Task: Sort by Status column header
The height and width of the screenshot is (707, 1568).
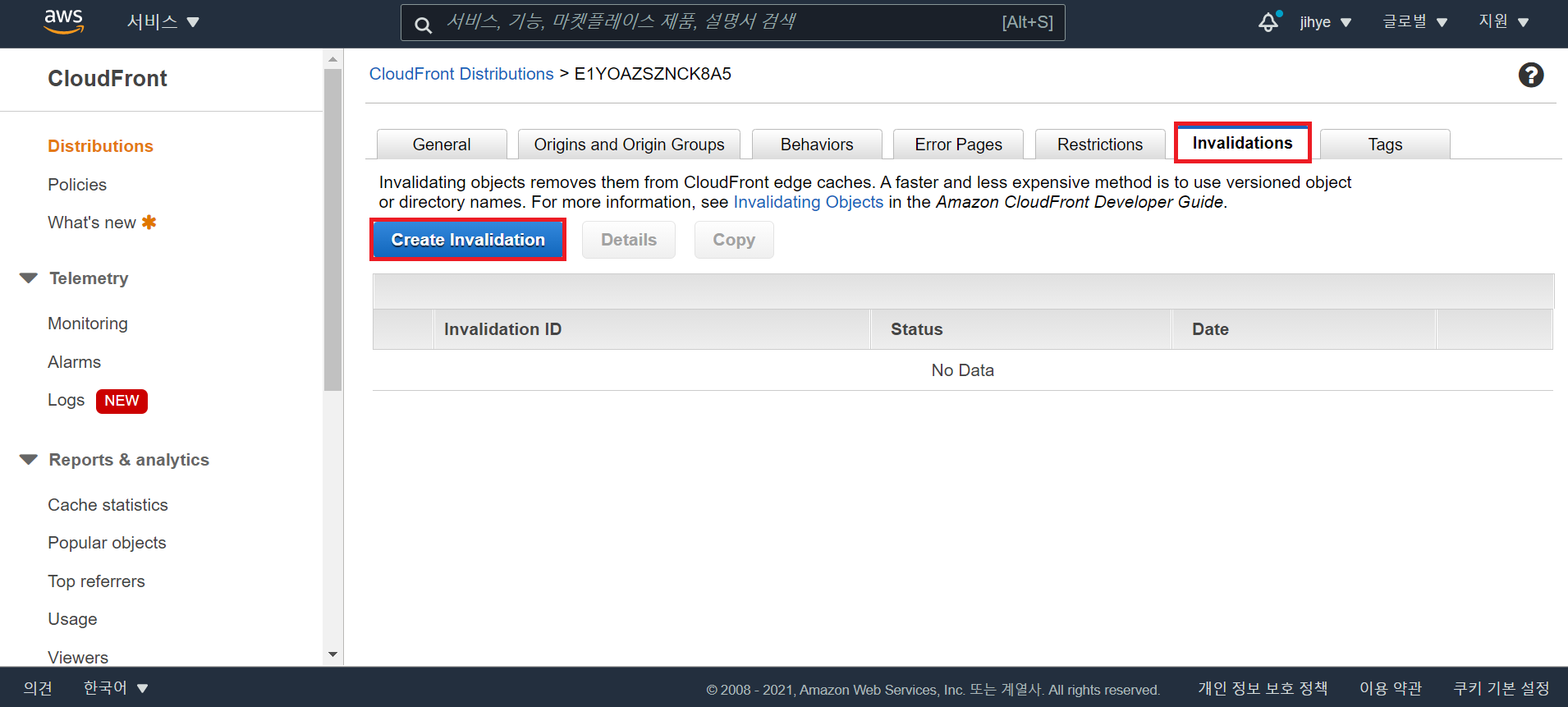Action: [x=1020, y=329]
